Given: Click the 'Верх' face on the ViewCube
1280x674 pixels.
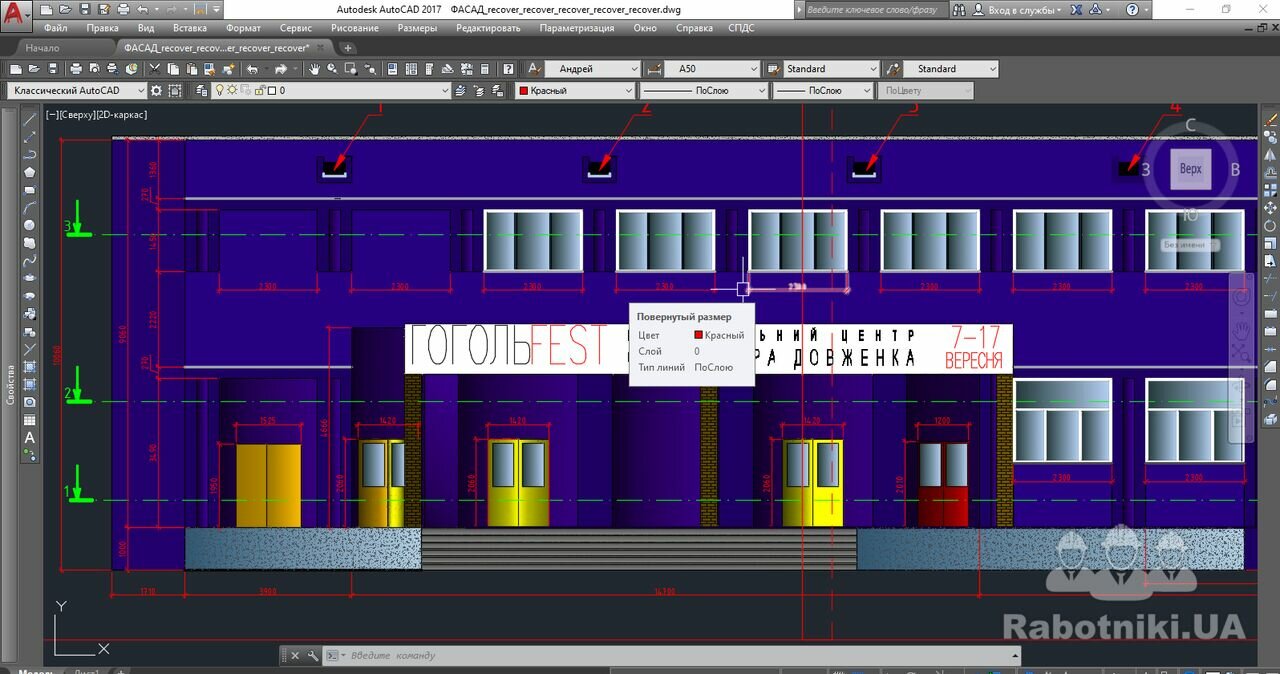Looking at the screenshot, I should [x=1190, y=169].
